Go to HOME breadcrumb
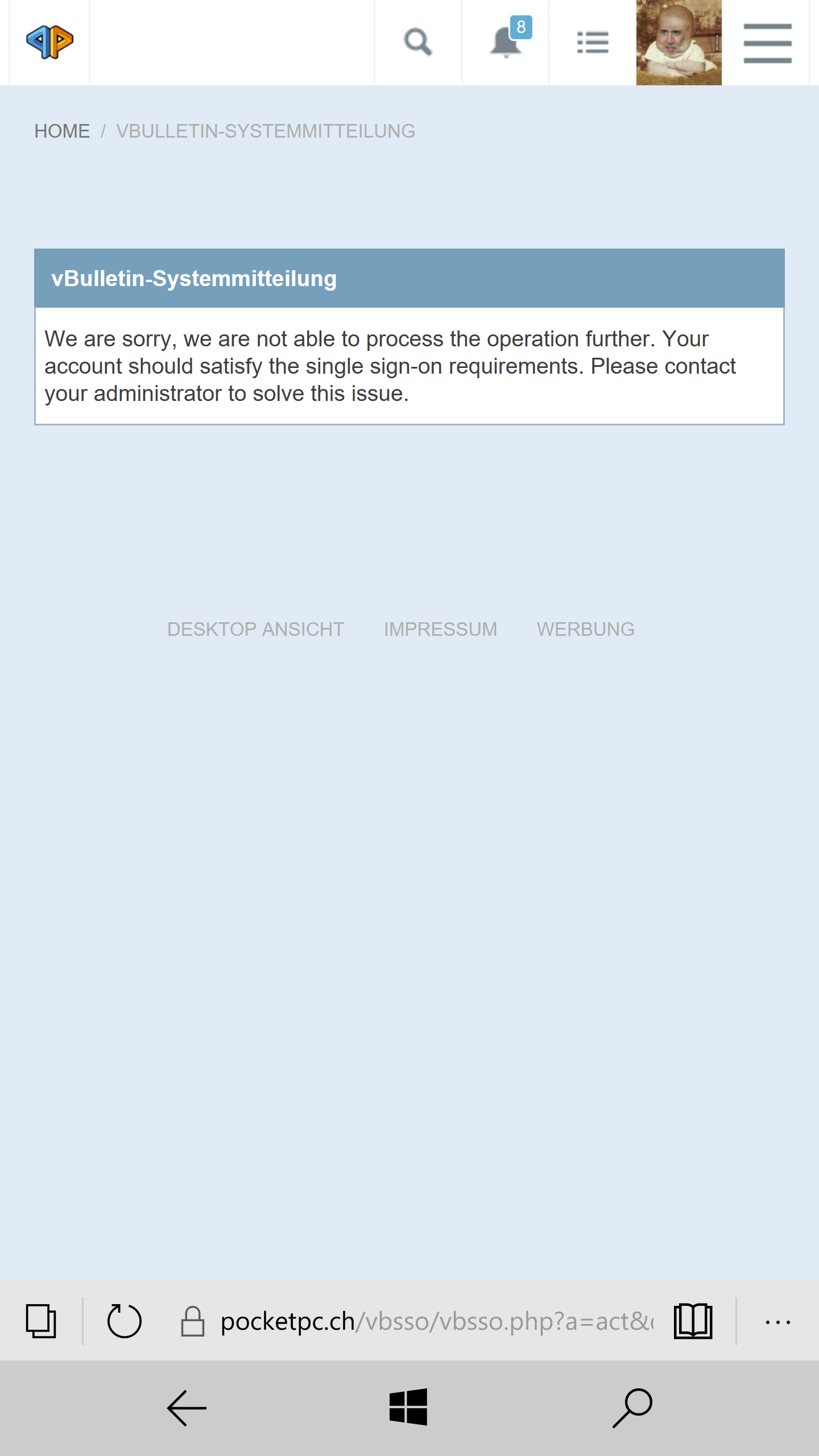This screenshot has width=819, height=1456. (x=62, y=131)
